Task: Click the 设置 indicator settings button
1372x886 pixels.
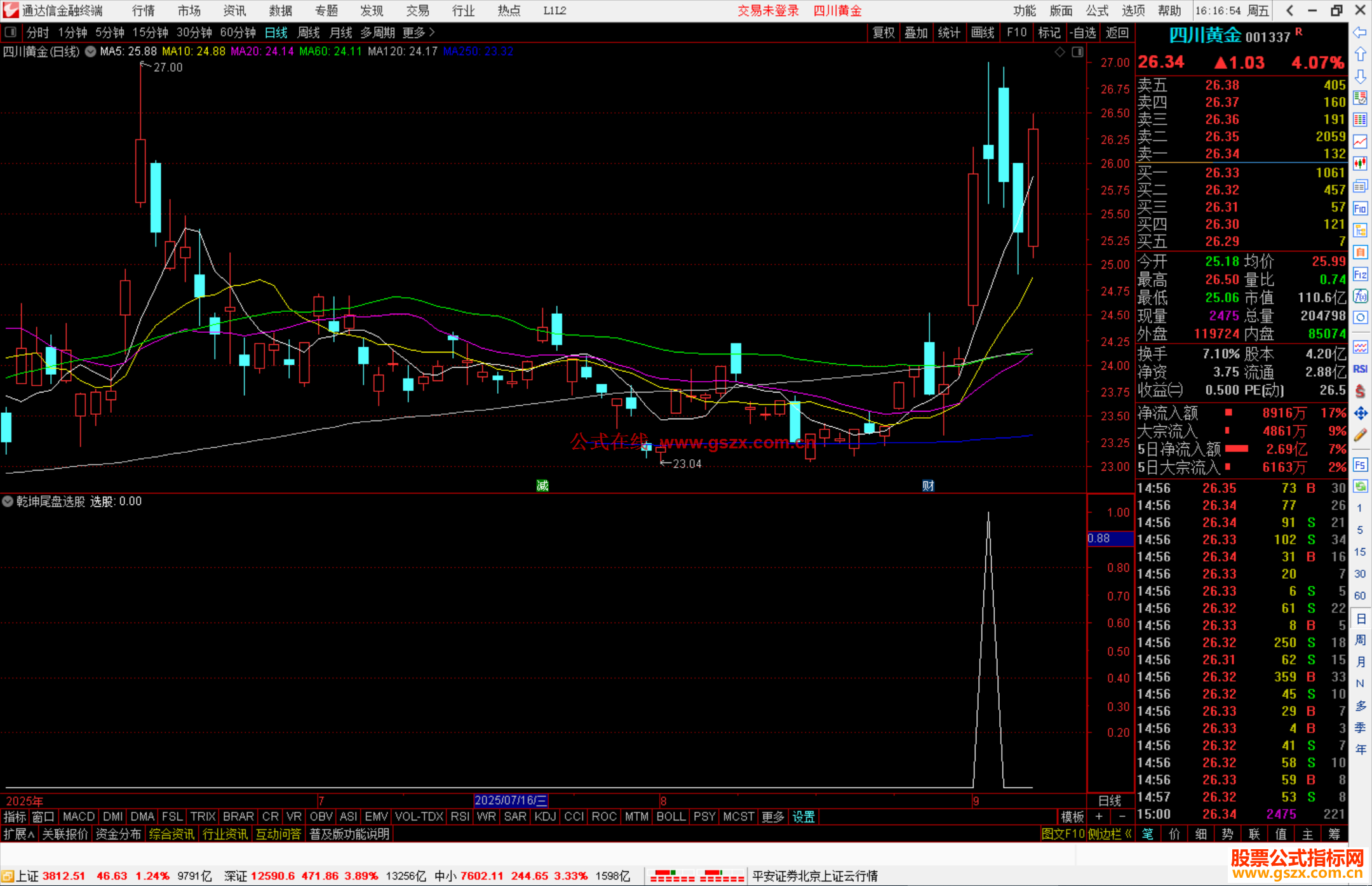Action: point(804,817)
